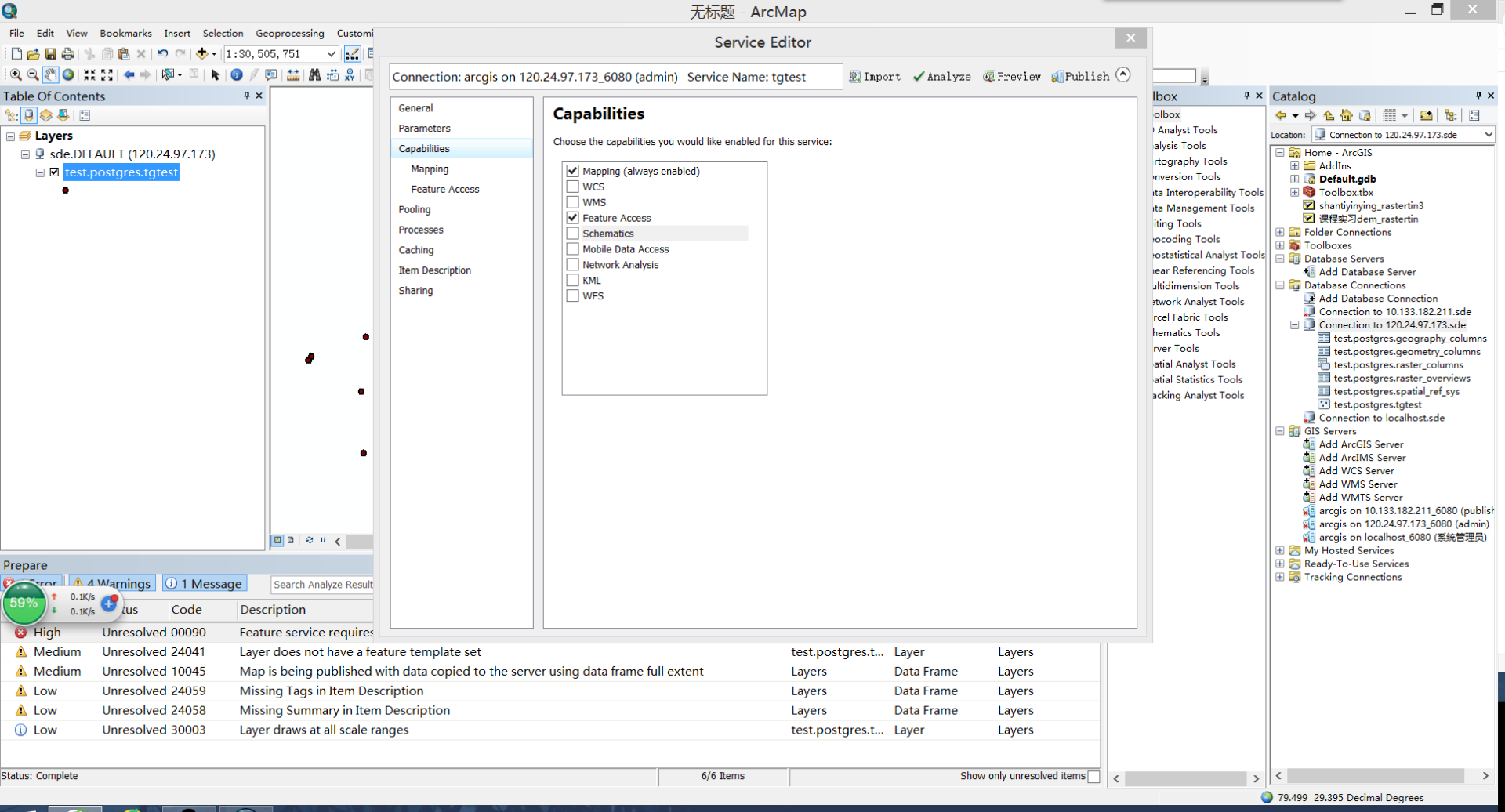This screenshot has width=1505, height=812.
Task: Select error 00090 High row in results
Action: tap(188, 633)
